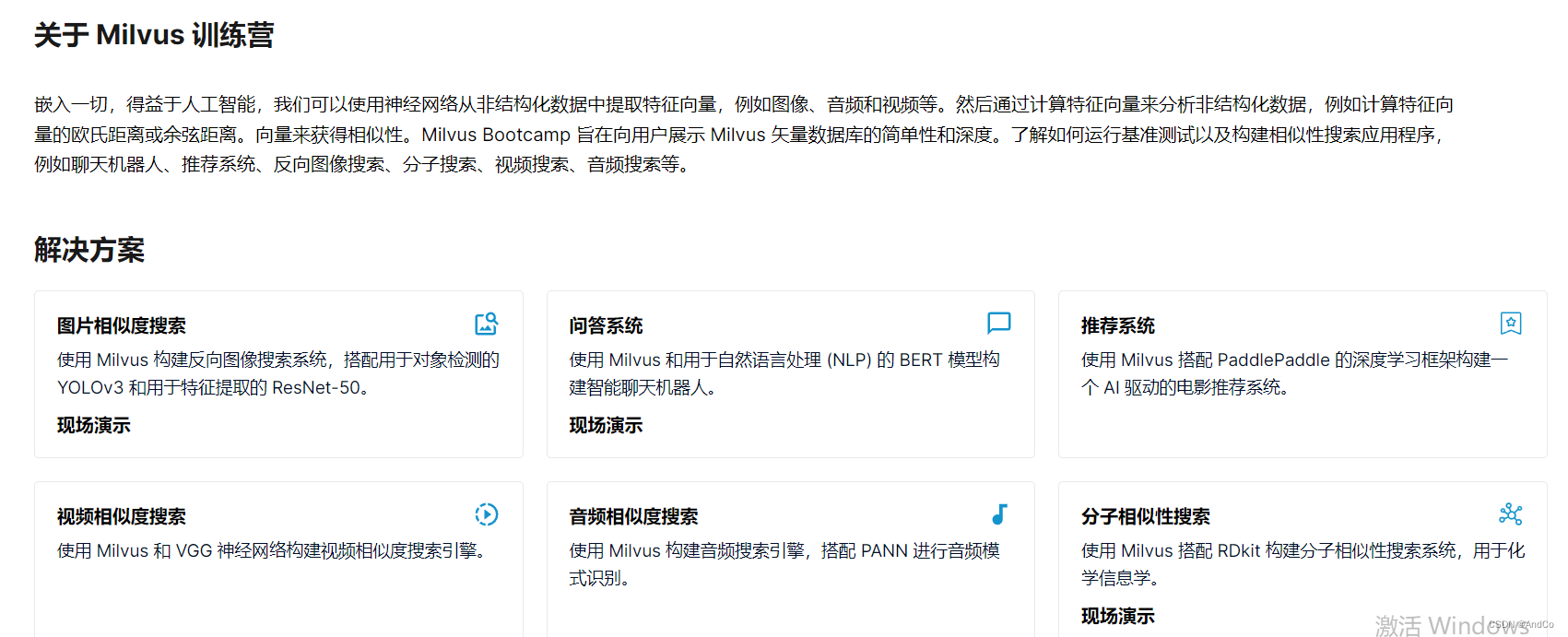
Task: Click the chat bubble icon on 问答系统 card
Action: pyautogui.click(x=999, y=323)
